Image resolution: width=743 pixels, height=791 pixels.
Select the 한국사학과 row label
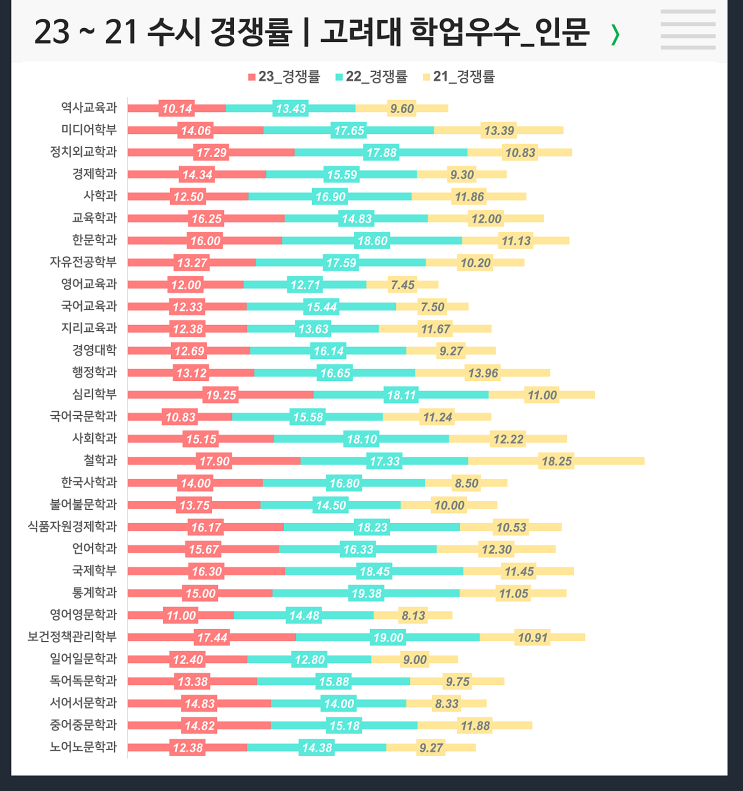tap(89, 483)
